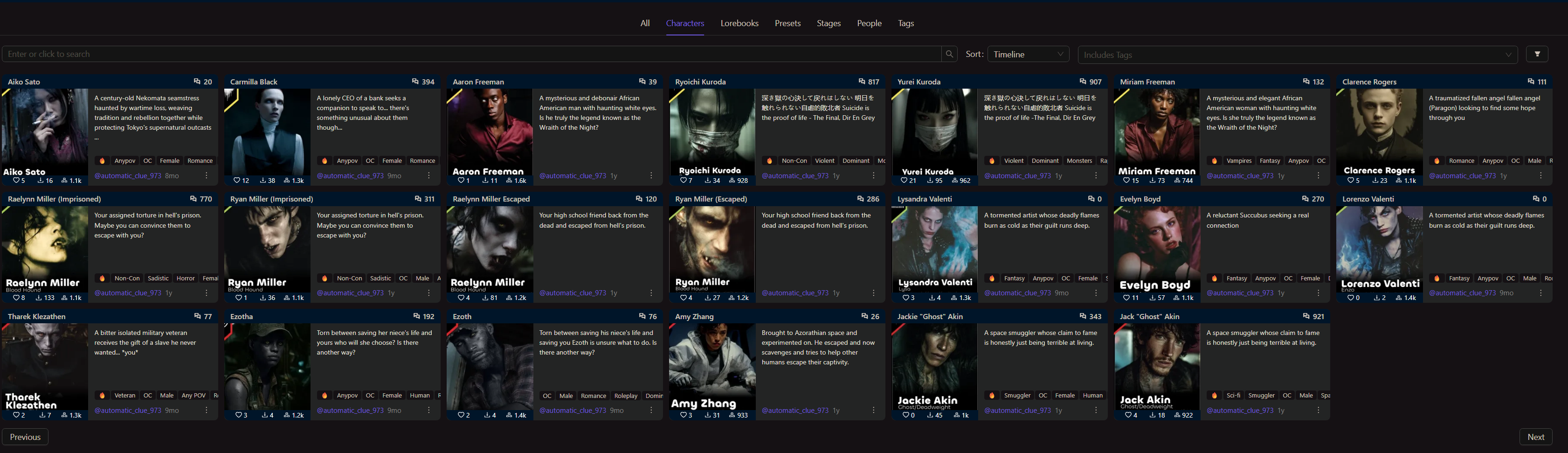The image size is (1568, 453).
Task: Open the three-dot menu on Lysandra Valenti card
Action: 1096,293
